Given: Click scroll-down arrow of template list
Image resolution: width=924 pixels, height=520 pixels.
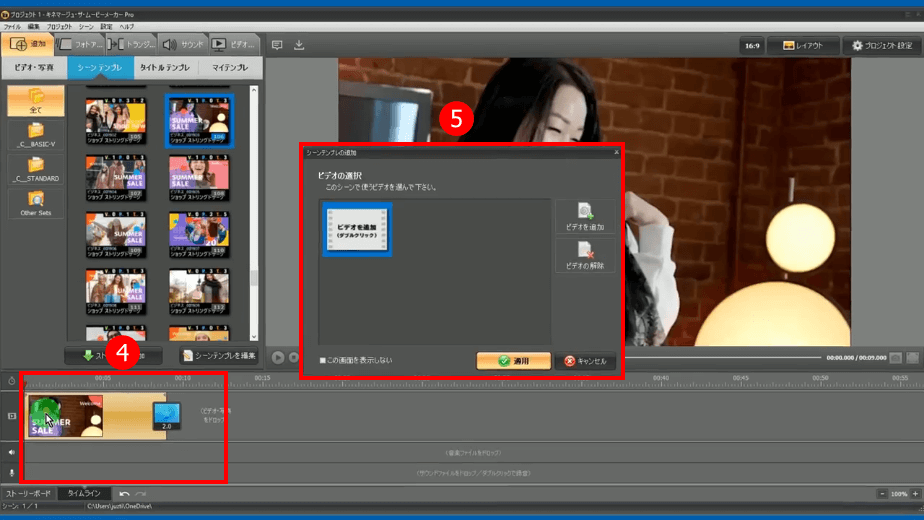Looking at the screenshot, I should point(254,337).
